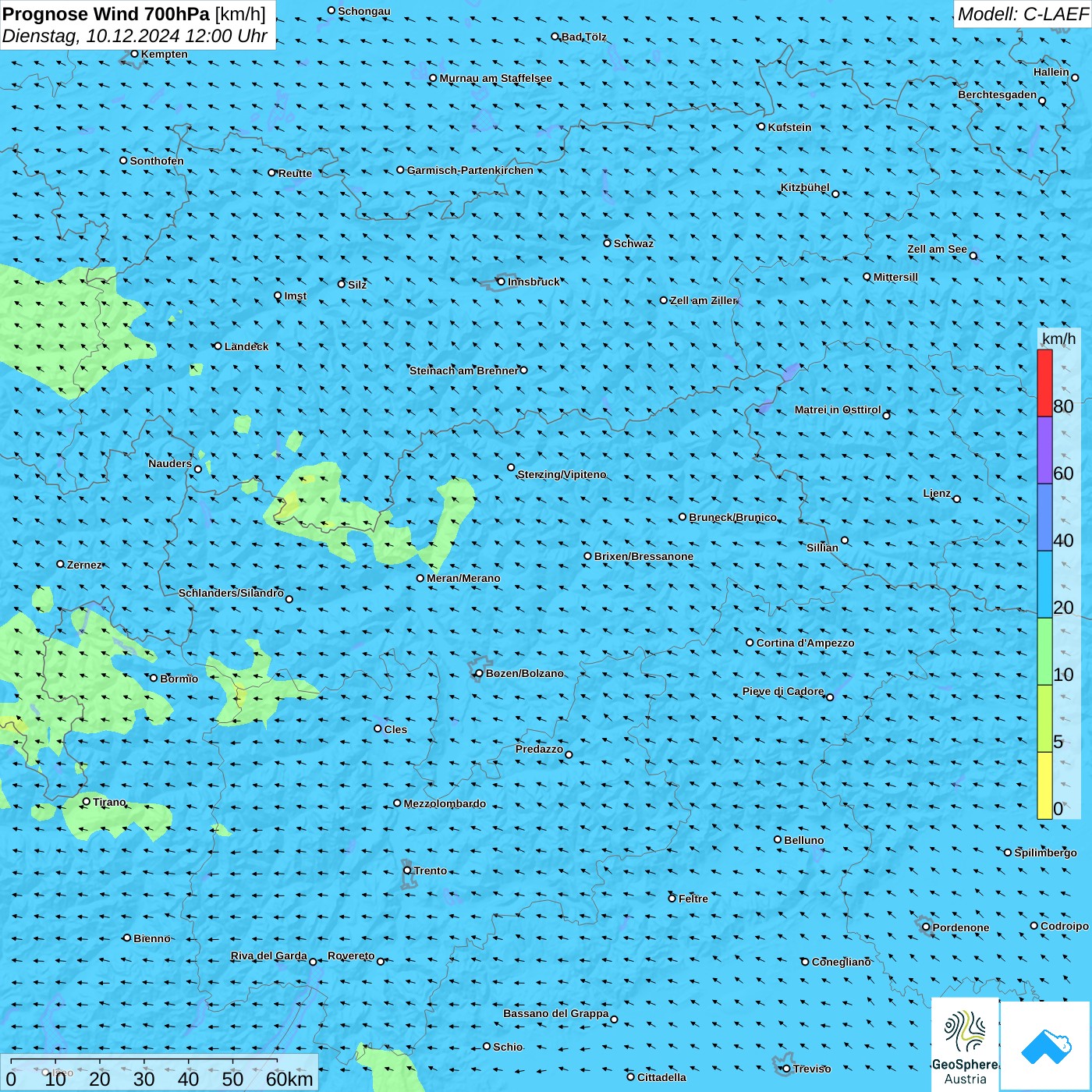
Task: Click the Hallein label
Action: click(x=1051, y=72)
